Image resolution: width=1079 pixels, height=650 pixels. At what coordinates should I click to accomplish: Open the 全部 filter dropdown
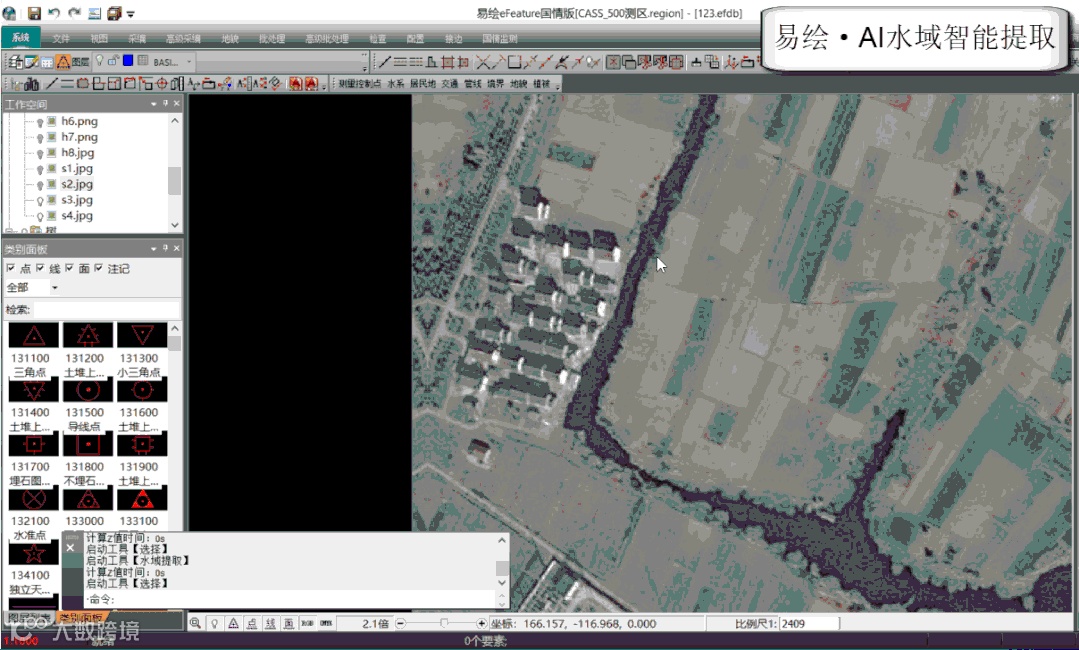coord(54,288)
